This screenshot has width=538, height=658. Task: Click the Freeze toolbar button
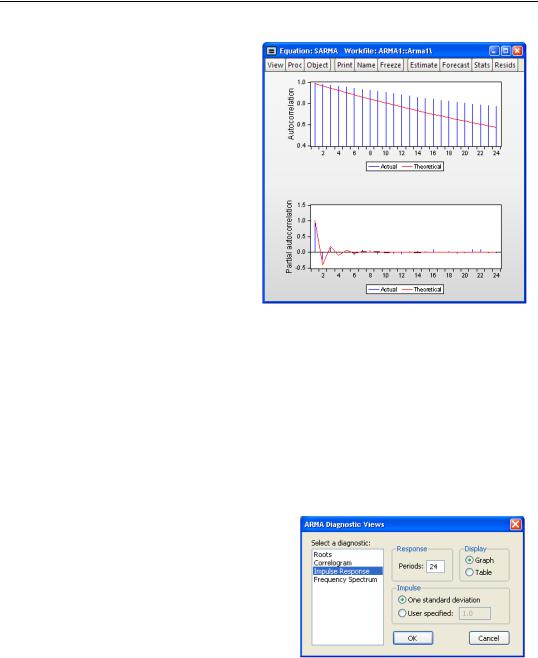click(x=390, y=65)
